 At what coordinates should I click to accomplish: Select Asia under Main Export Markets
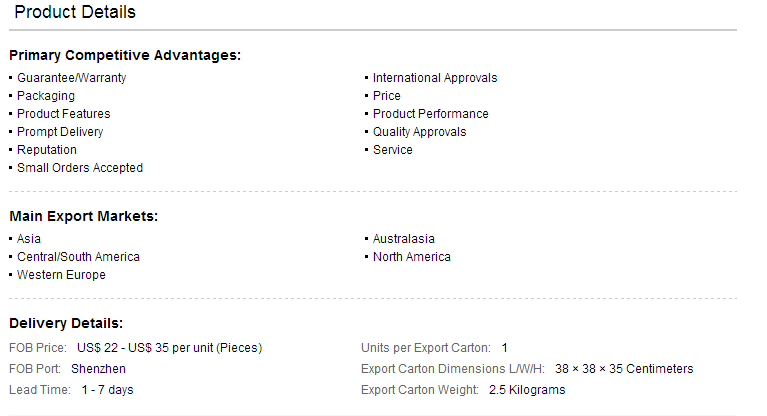click(29, 239)
